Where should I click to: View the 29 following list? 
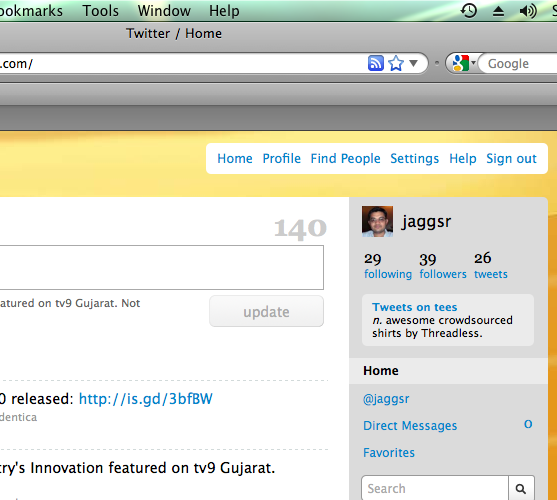click(388, 266)
